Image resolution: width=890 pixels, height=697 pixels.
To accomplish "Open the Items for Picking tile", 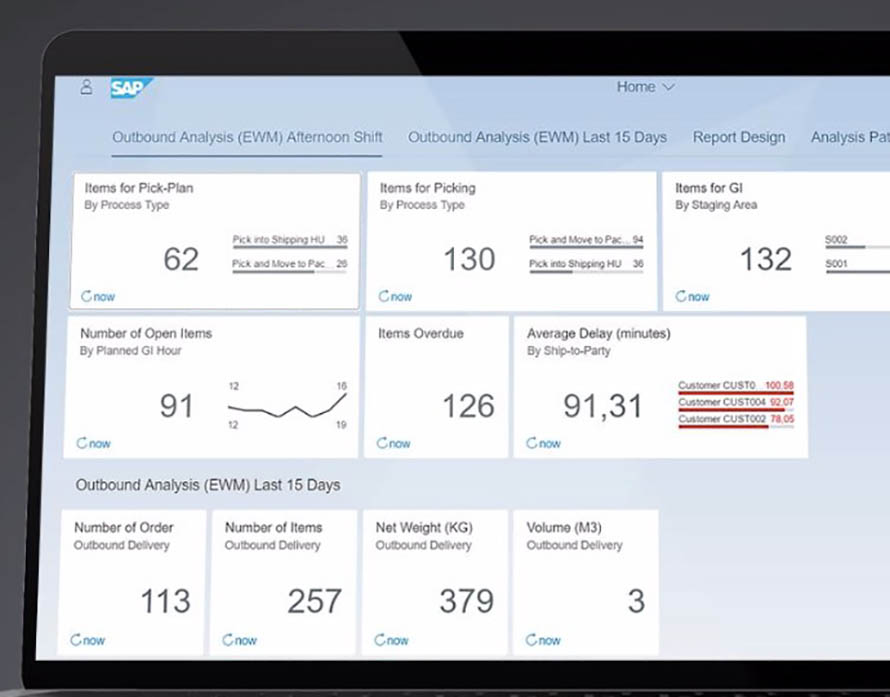I will point(511,241).
